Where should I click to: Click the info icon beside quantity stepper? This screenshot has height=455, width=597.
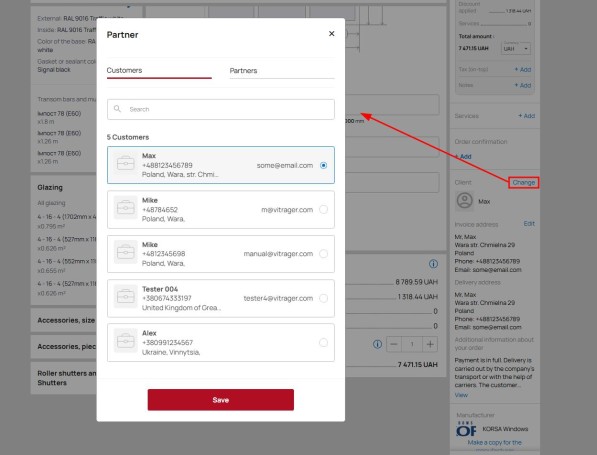[377, 344]
